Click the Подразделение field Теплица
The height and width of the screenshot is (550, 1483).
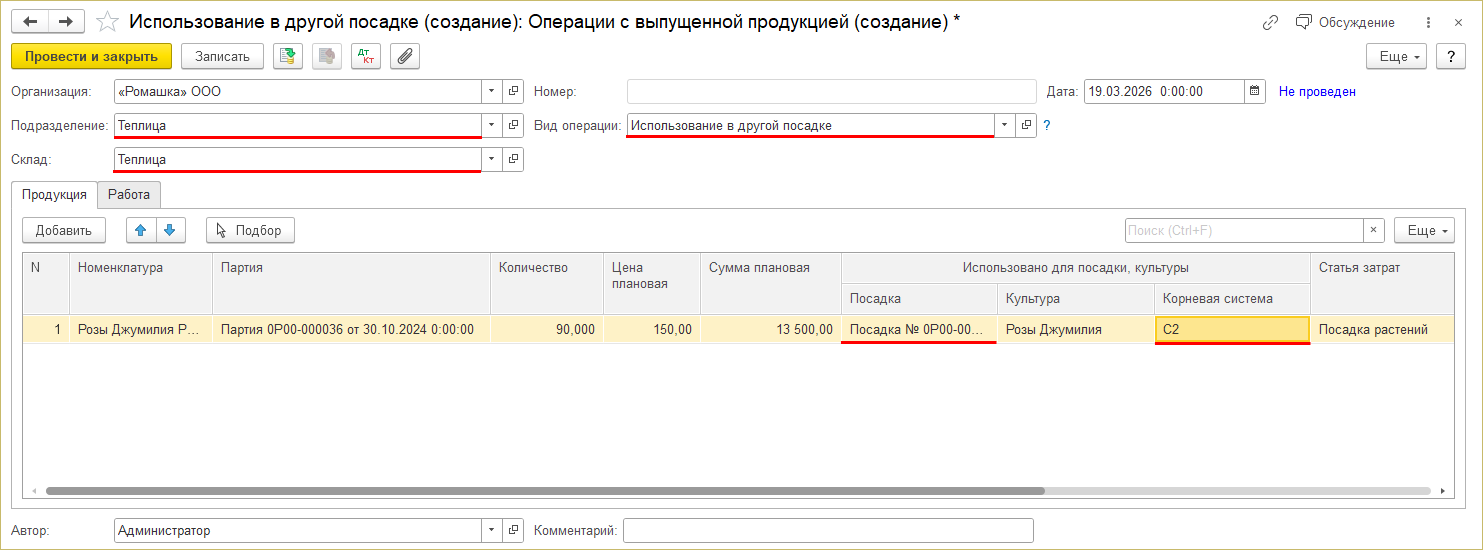coord(298,125)
